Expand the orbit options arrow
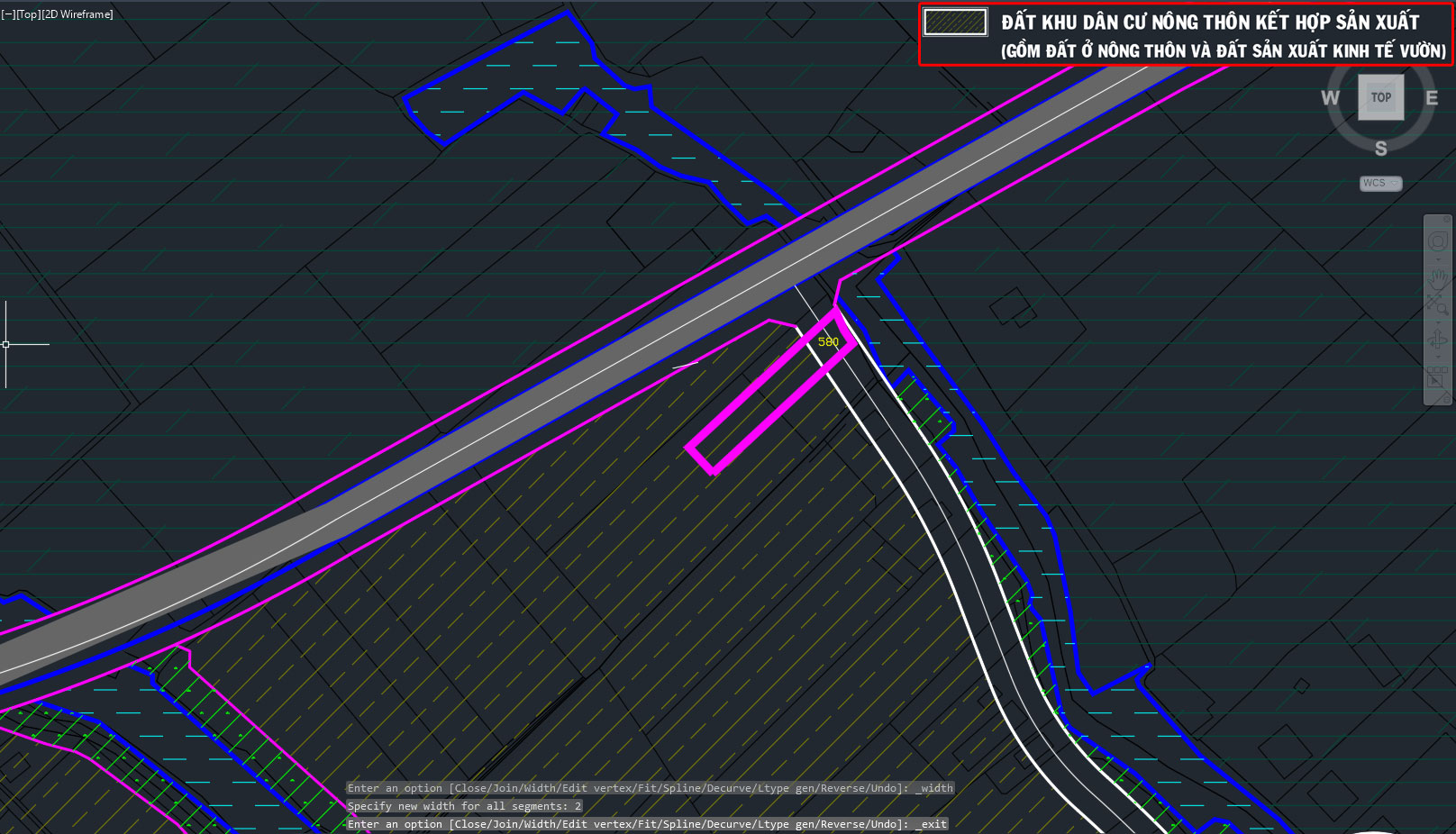Image resolution: width=1456 pixels, height=834 pixels. click(x=1438, y=357)
